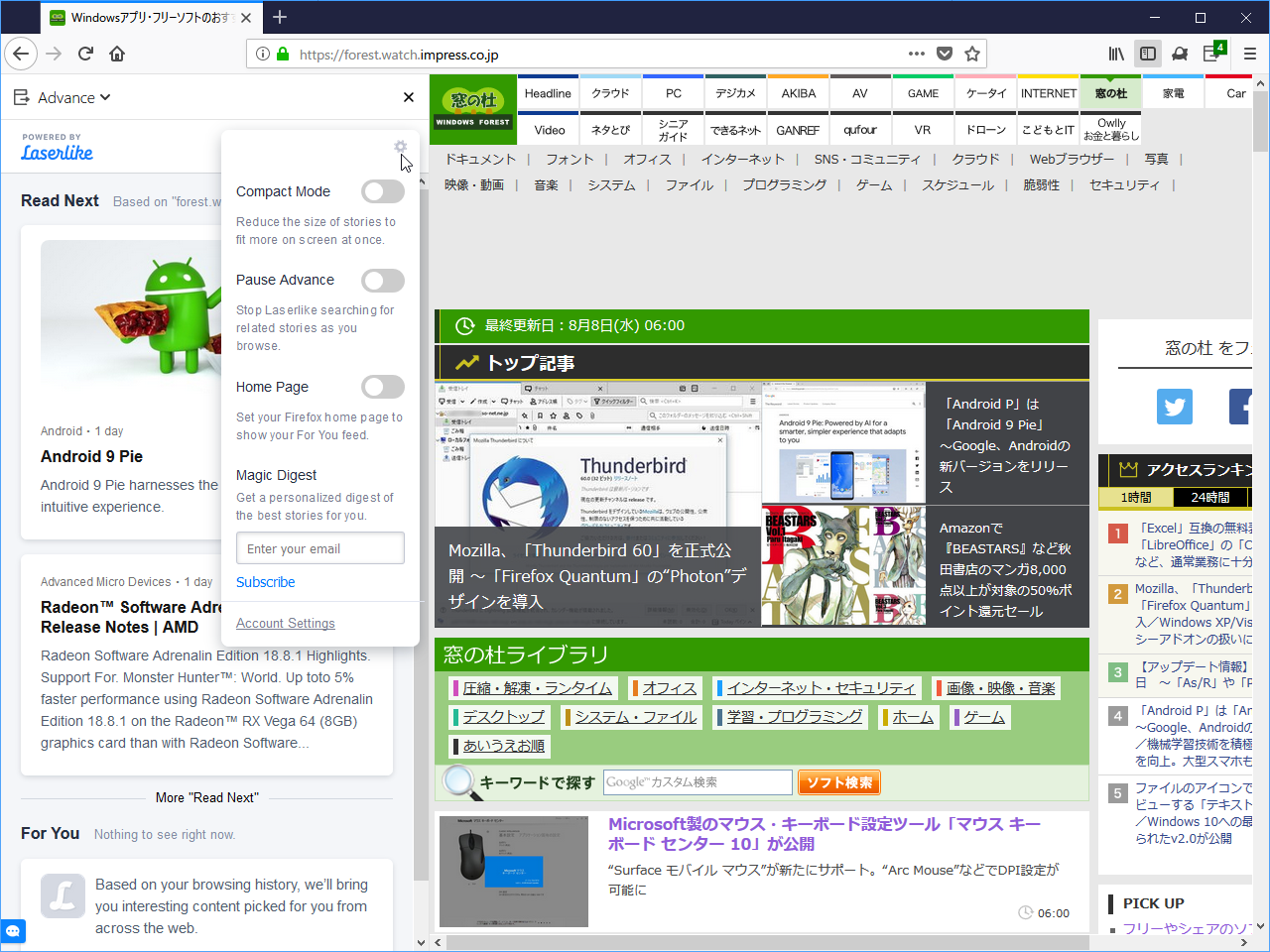The width and height of the screenshot is (1270, 952).
Task: Open the Firefox hamburger menu
Action: (x=1249, y=54)
